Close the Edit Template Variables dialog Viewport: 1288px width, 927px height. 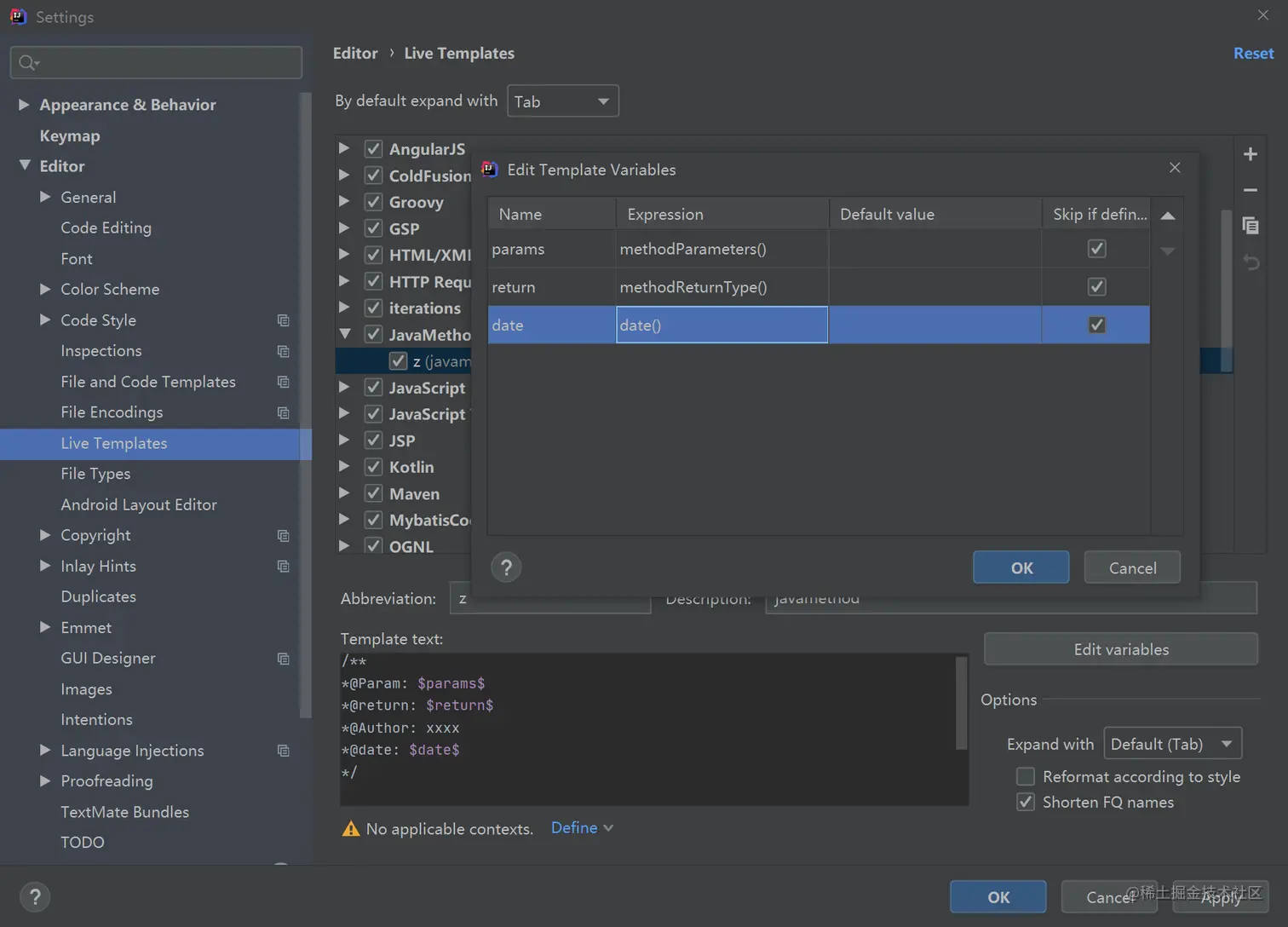click(1175, 168)
